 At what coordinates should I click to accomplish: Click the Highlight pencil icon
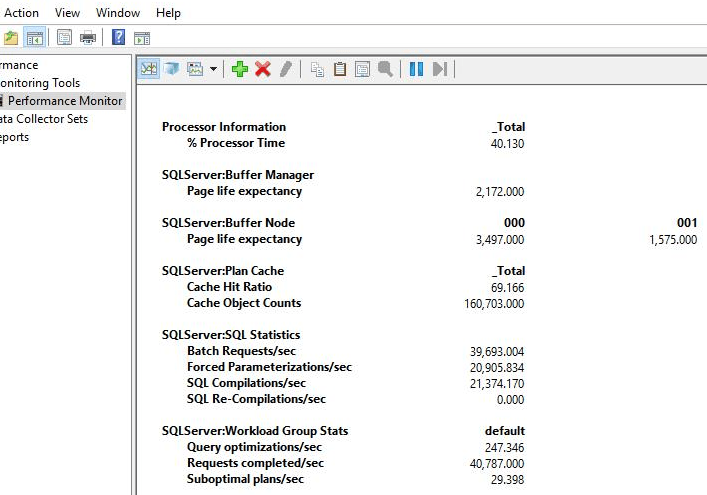[286, 69]
